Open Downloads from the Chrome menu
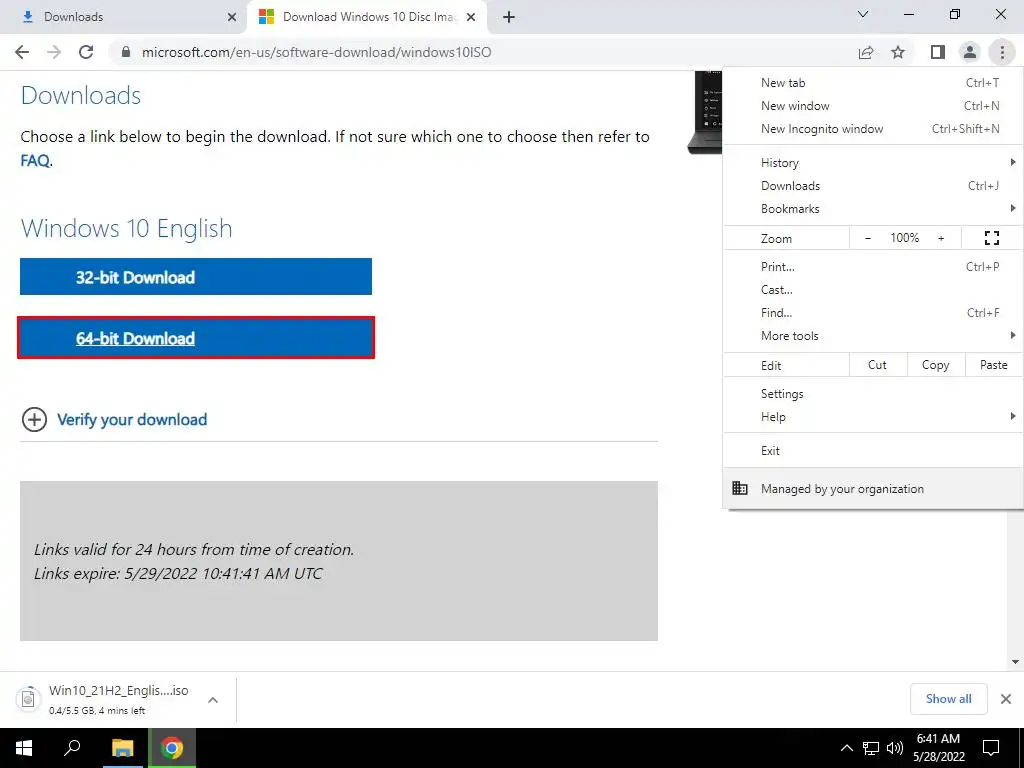 [873, 185]
